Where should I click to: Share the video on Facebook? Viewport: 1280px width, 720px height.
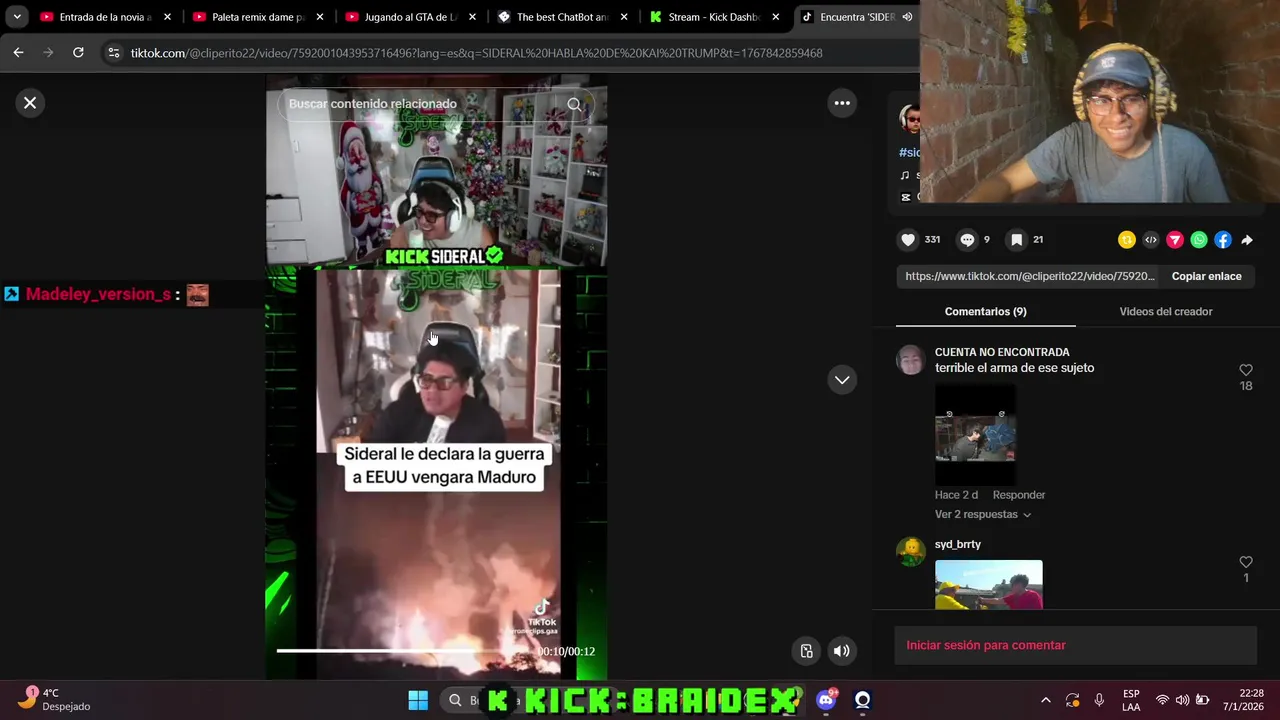[x=1223, y=240]
